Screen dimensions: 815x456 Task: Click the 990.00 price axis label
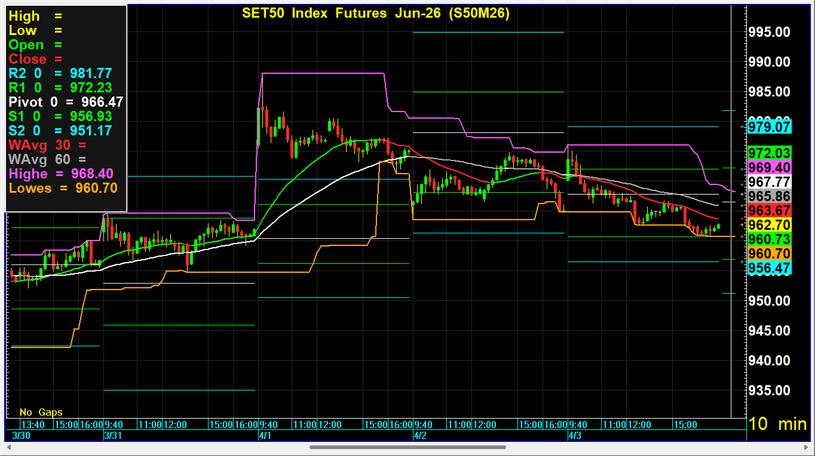click(x=770, y=62)
